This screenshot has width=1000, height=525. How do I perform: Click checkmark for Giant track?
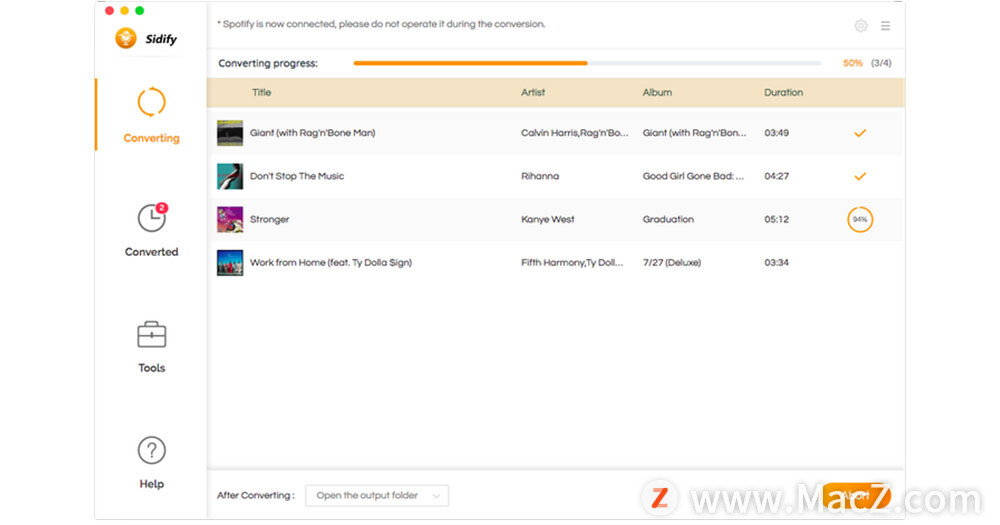coord(860,133)
